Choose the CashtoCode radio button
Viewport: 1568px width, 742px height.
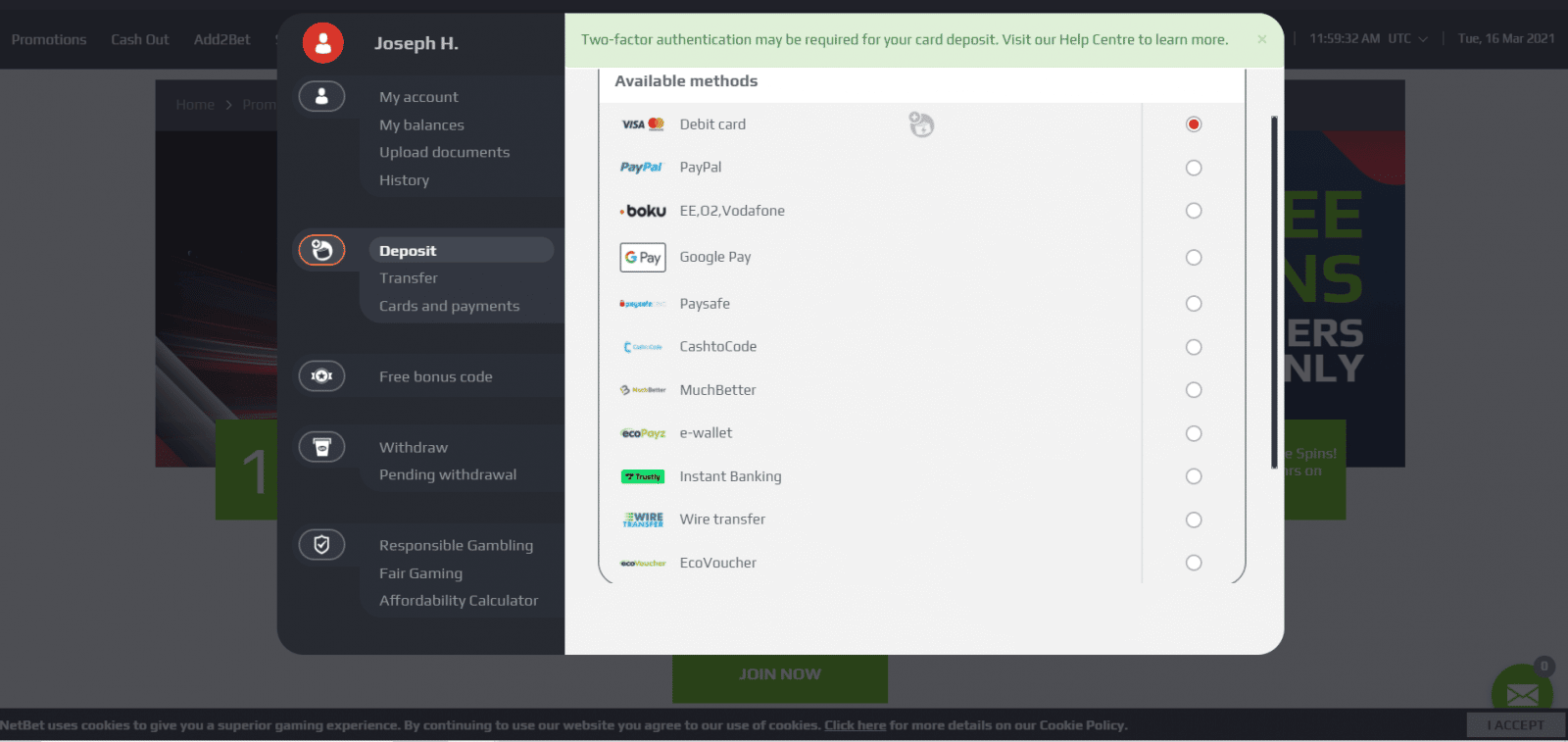pyautogui.click(x=1194, y=347)
